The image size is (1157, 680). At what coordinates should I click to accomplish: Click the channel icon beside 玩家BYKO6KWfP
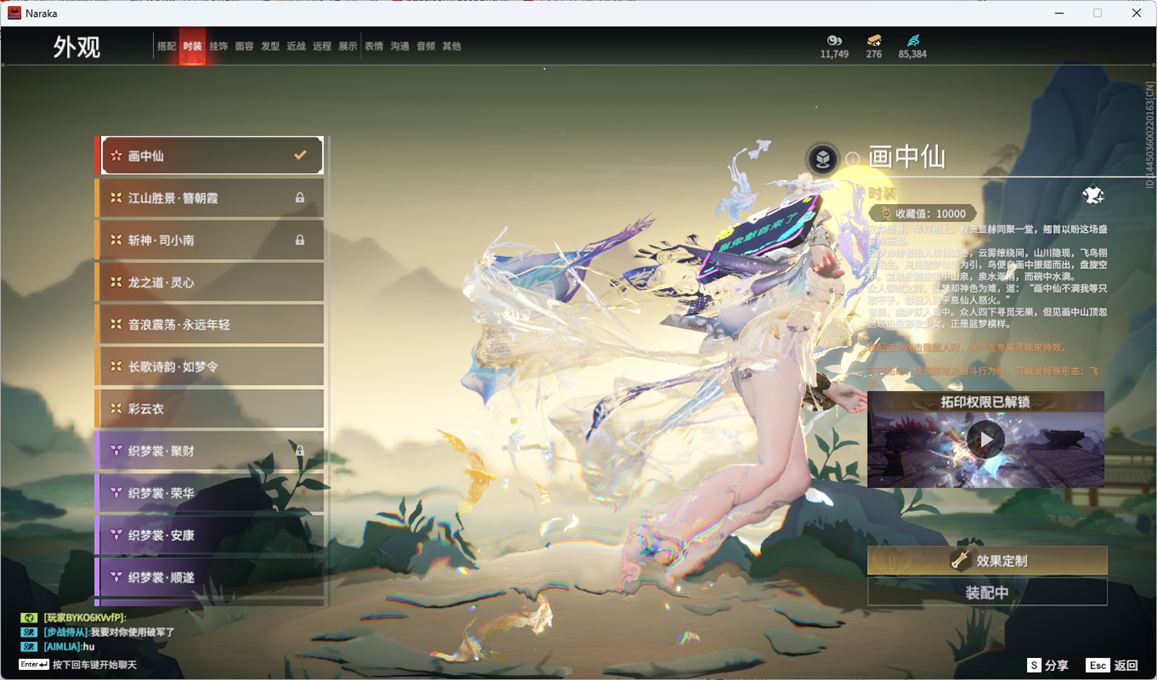tap(29, 617)
